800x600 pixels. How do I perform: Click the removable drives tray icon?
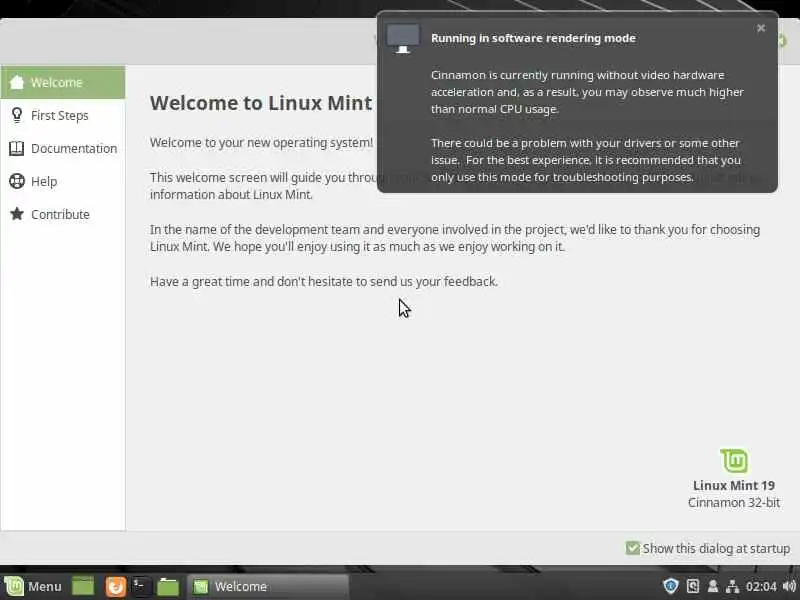(693, 586)
